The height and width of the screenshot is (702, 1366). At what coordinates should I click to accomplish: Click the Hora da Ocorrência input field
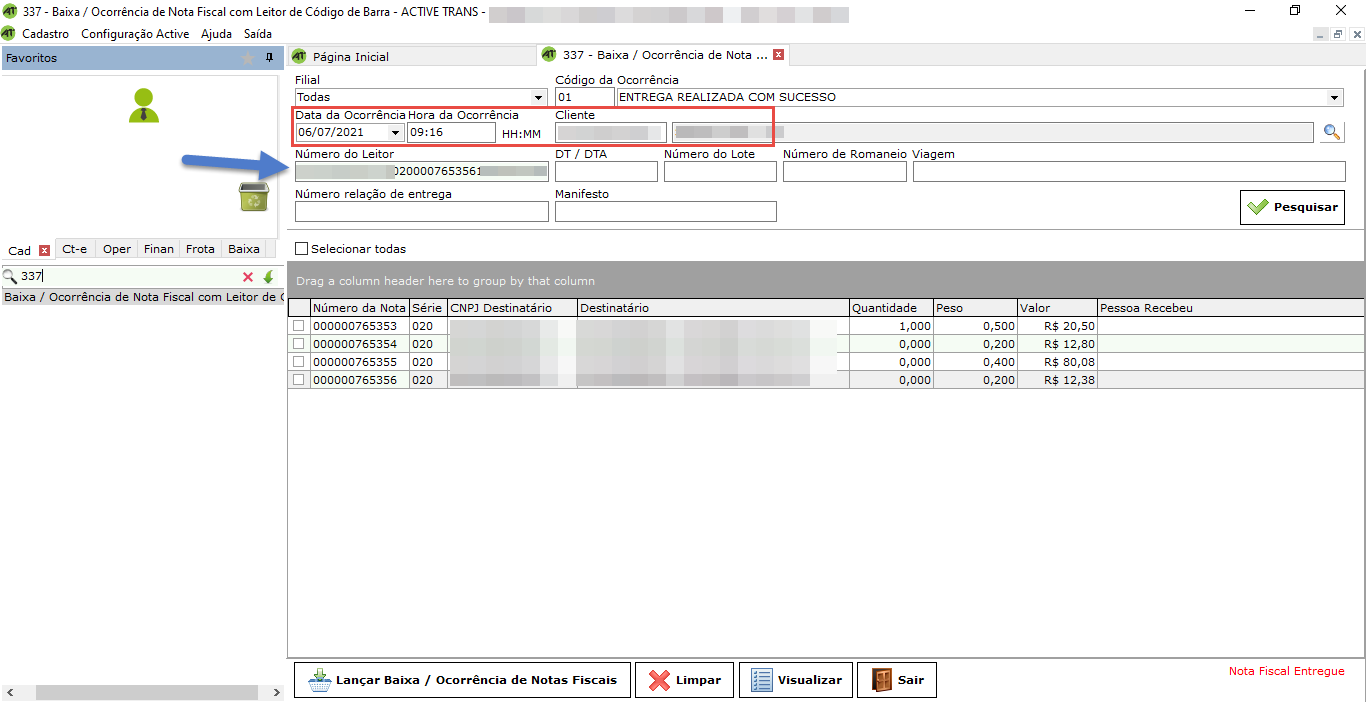450,132
